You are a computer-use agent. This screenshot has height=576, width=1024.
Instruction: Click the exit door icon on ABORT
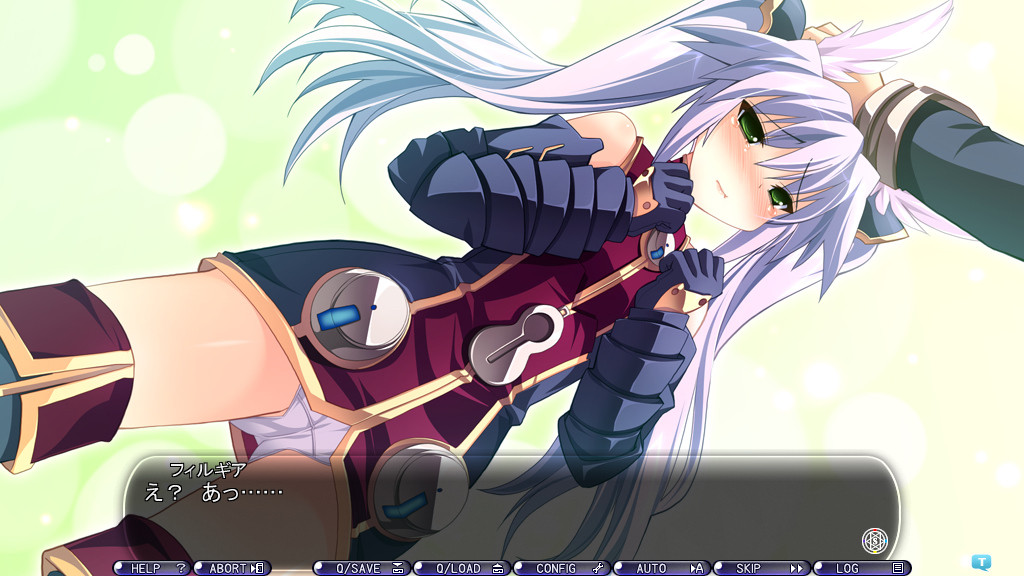point(258,568)
